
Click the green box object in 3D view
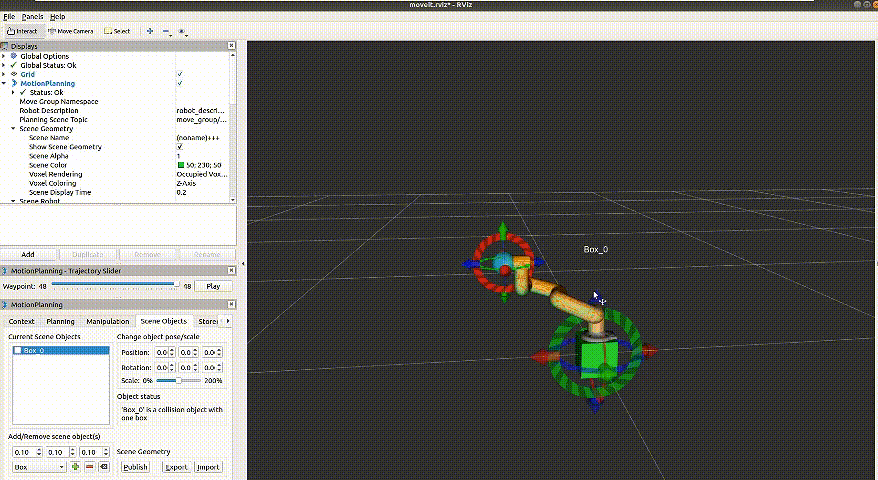[x=599, y=358]
